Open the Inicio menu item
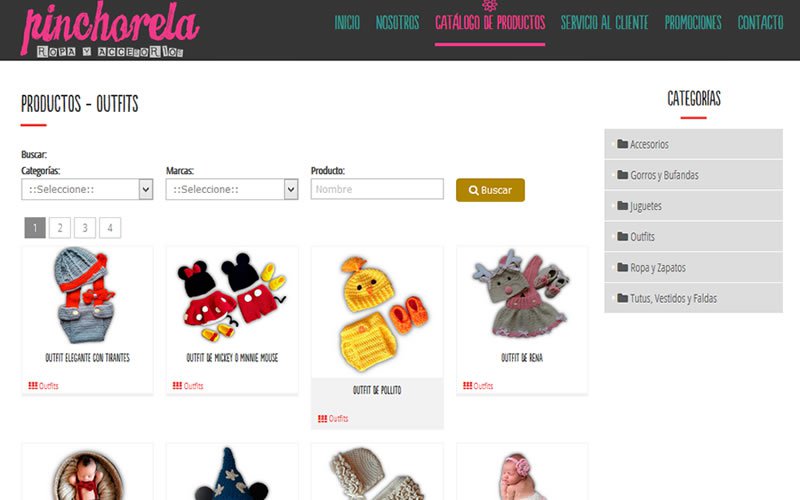 [347, 22]
